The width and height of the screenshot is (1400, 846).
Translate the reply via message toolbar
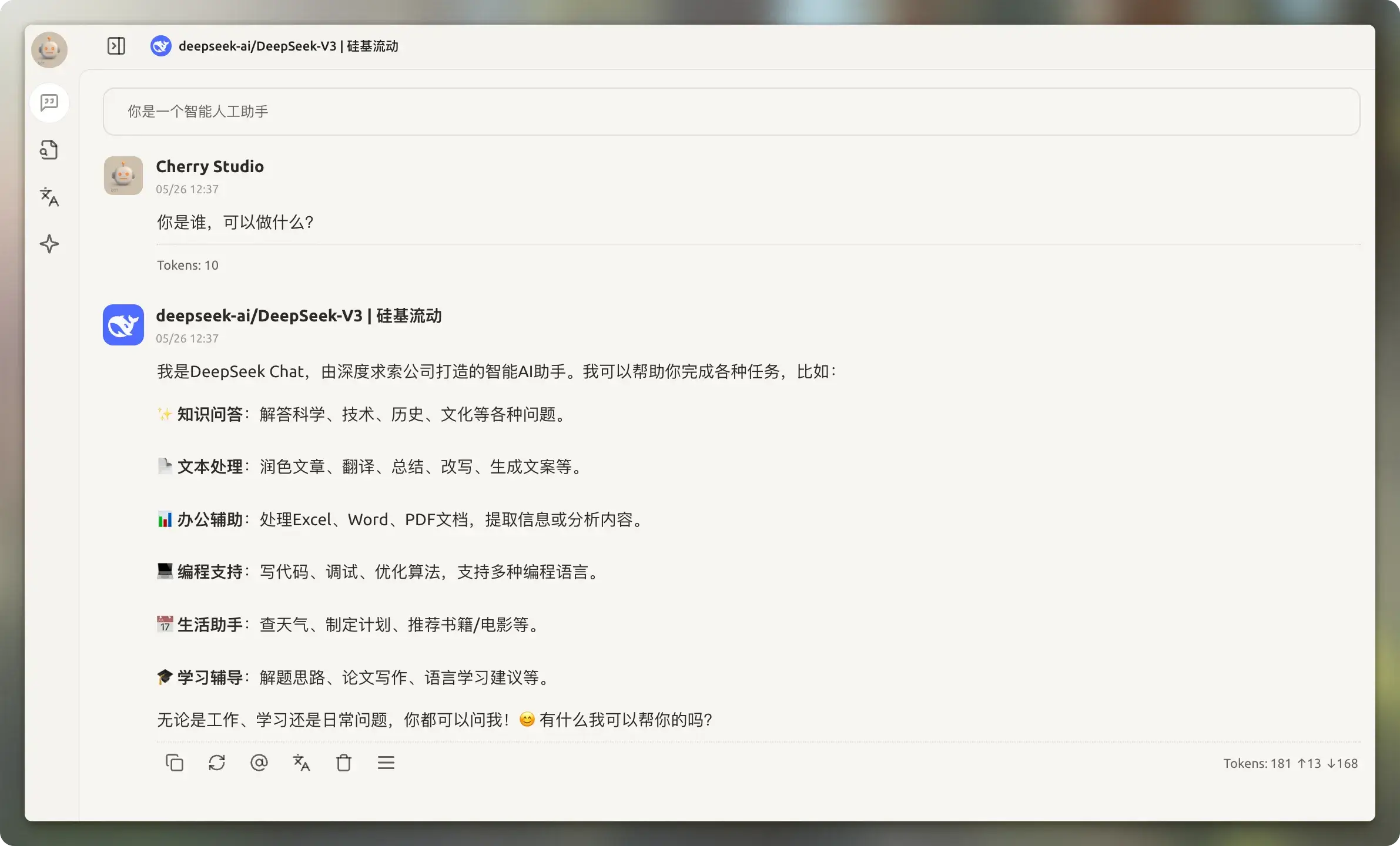pyautogui.click(x=302, y=763)
